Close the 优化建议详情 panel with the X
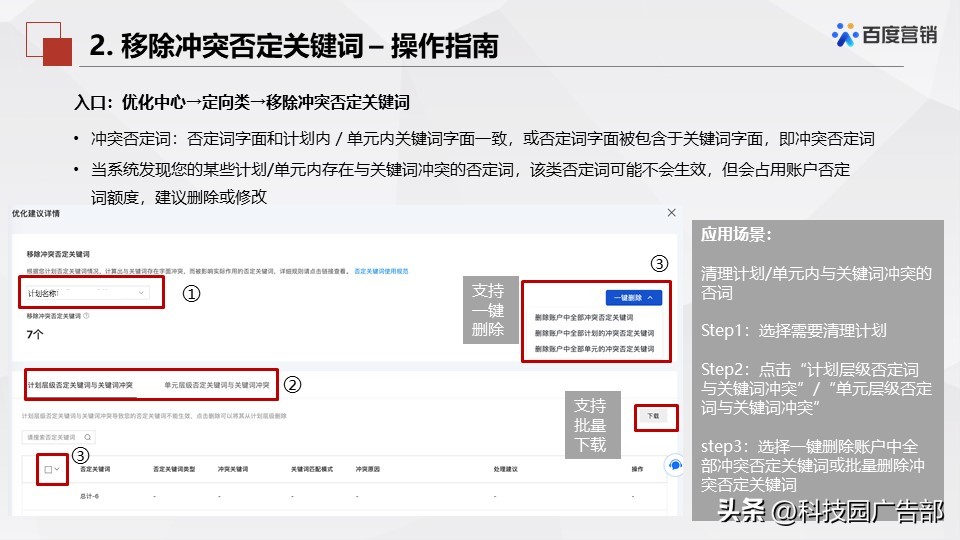The image size is (960, 540). point(672,212)
